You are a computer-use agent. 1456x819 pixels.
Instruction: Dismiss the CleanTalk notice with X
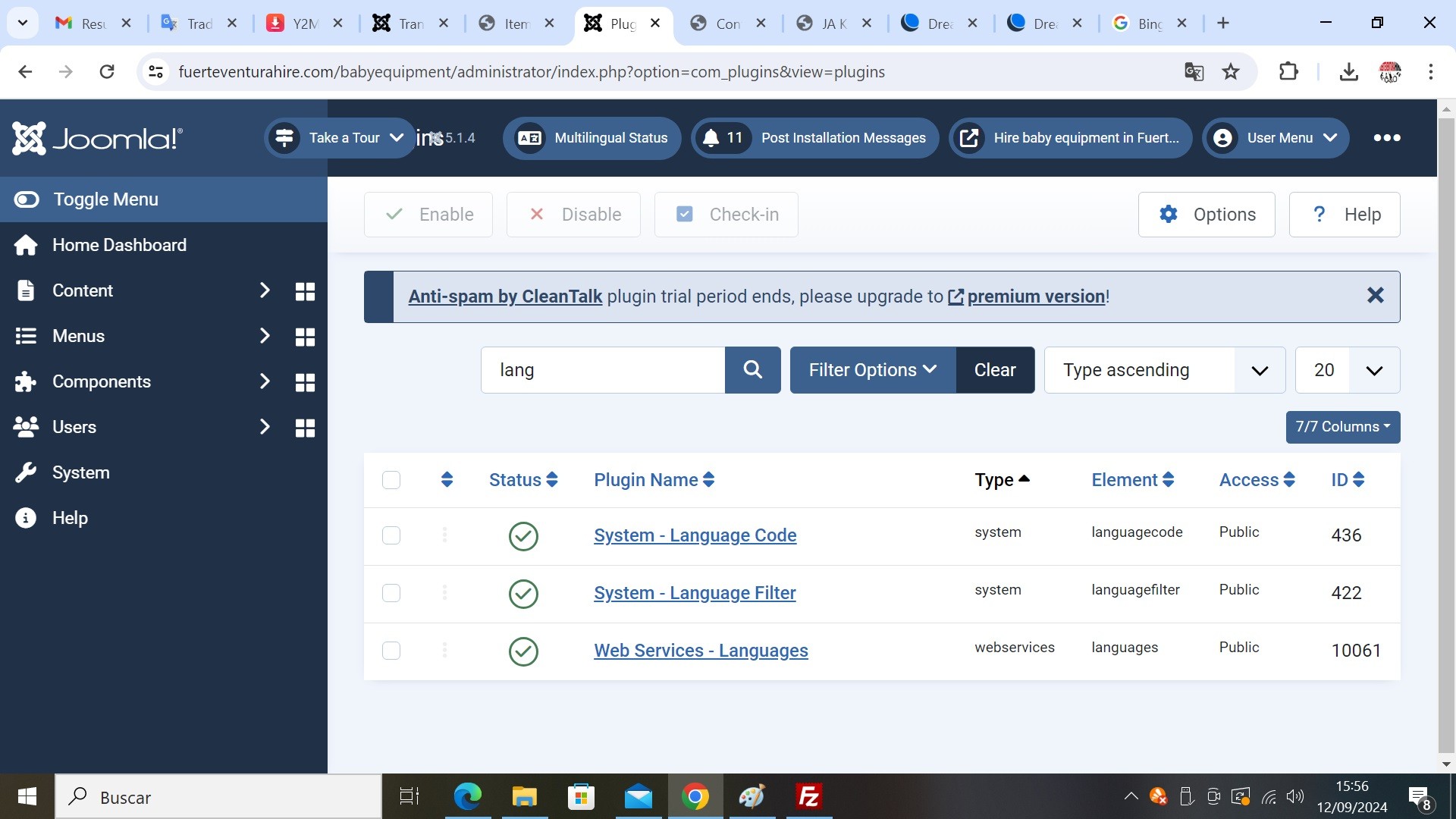pos(1375,296)
